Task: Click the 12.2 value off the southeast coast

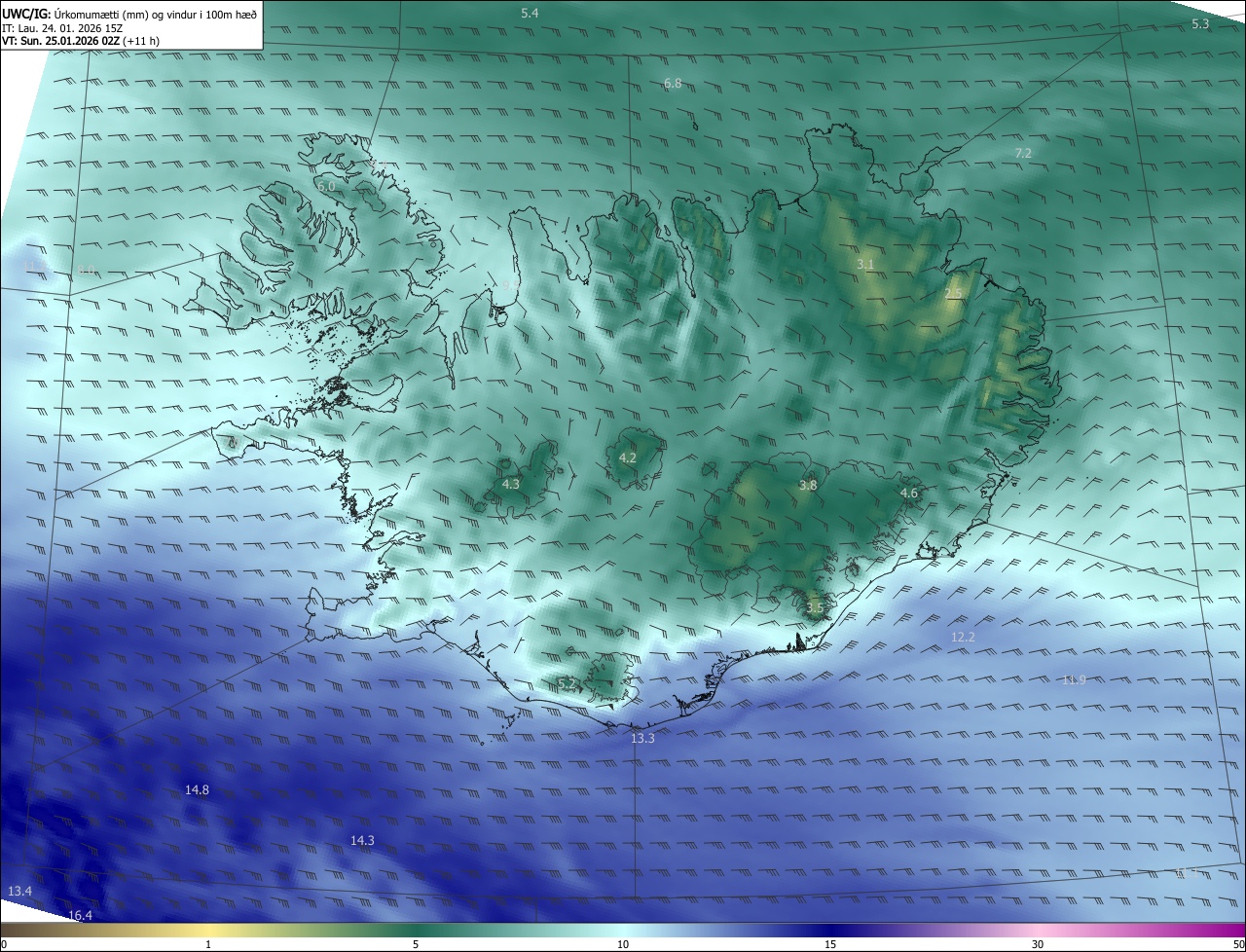Action: click(x=963, y=637)
